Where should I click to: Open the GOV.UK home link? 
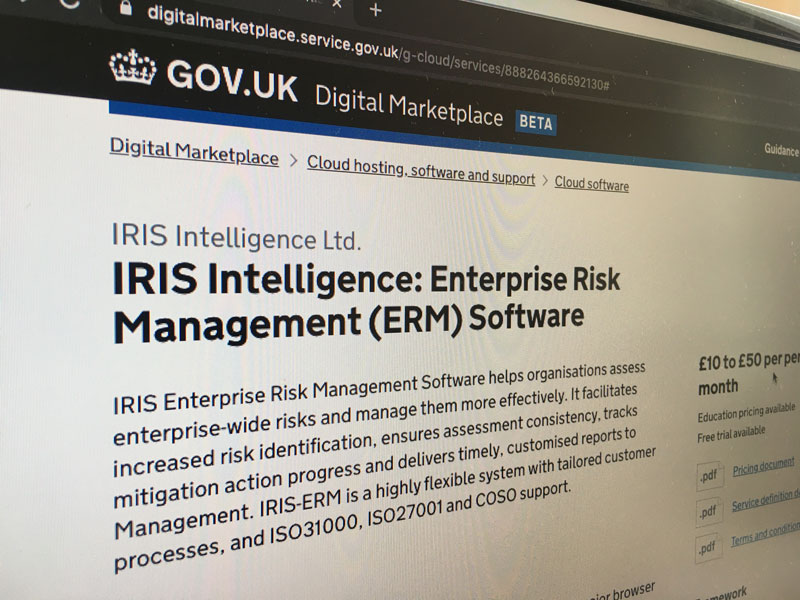pos(232,82)
